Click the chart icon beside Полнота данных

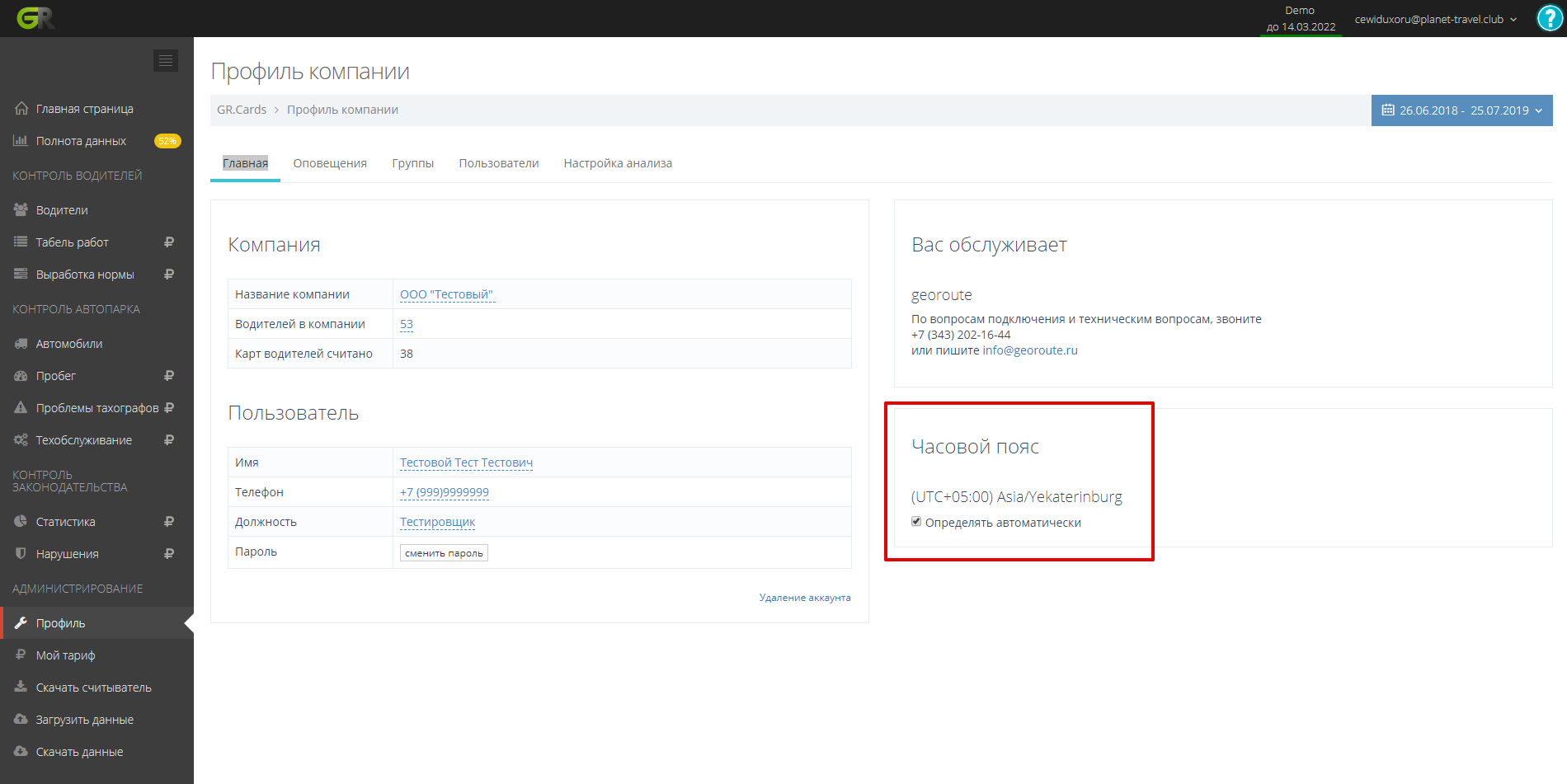(x=21, y=140)
